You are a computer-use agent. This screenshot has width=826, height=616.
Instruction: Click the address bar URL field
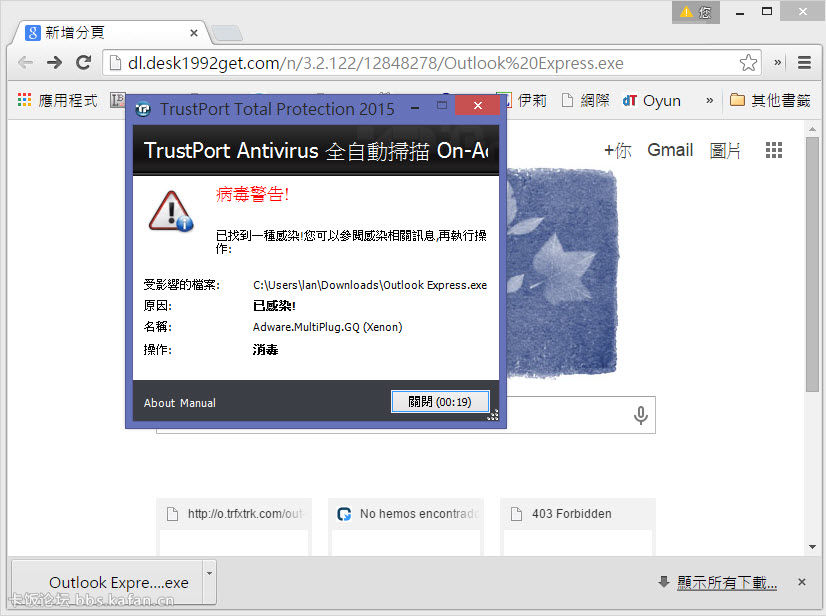click(420, 63)
